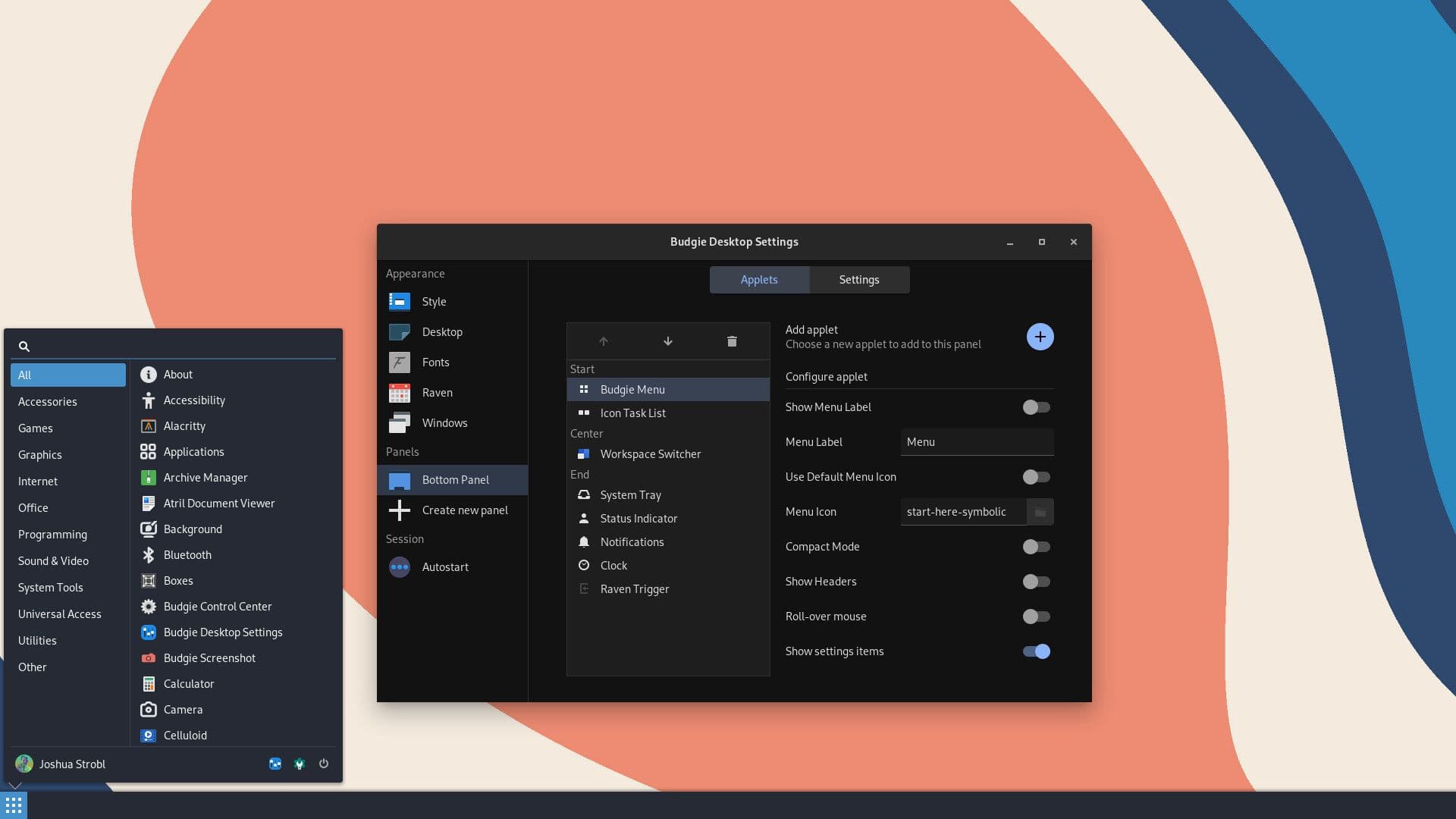This screenshot has height=819, width=1456.
Task: Switch to the Settings tab
Action: 858,279
